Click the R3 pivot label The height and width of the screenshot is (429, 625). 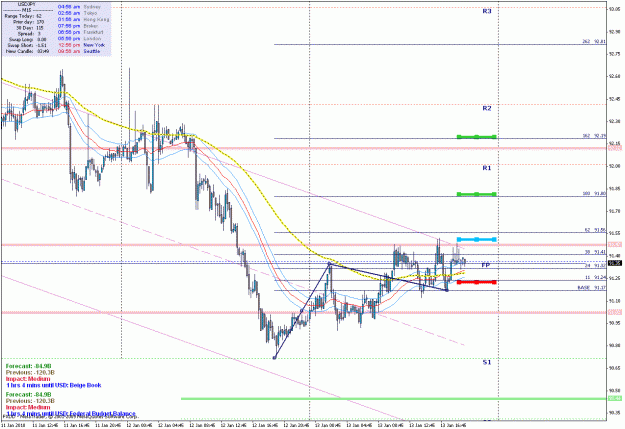pos(487,12)
